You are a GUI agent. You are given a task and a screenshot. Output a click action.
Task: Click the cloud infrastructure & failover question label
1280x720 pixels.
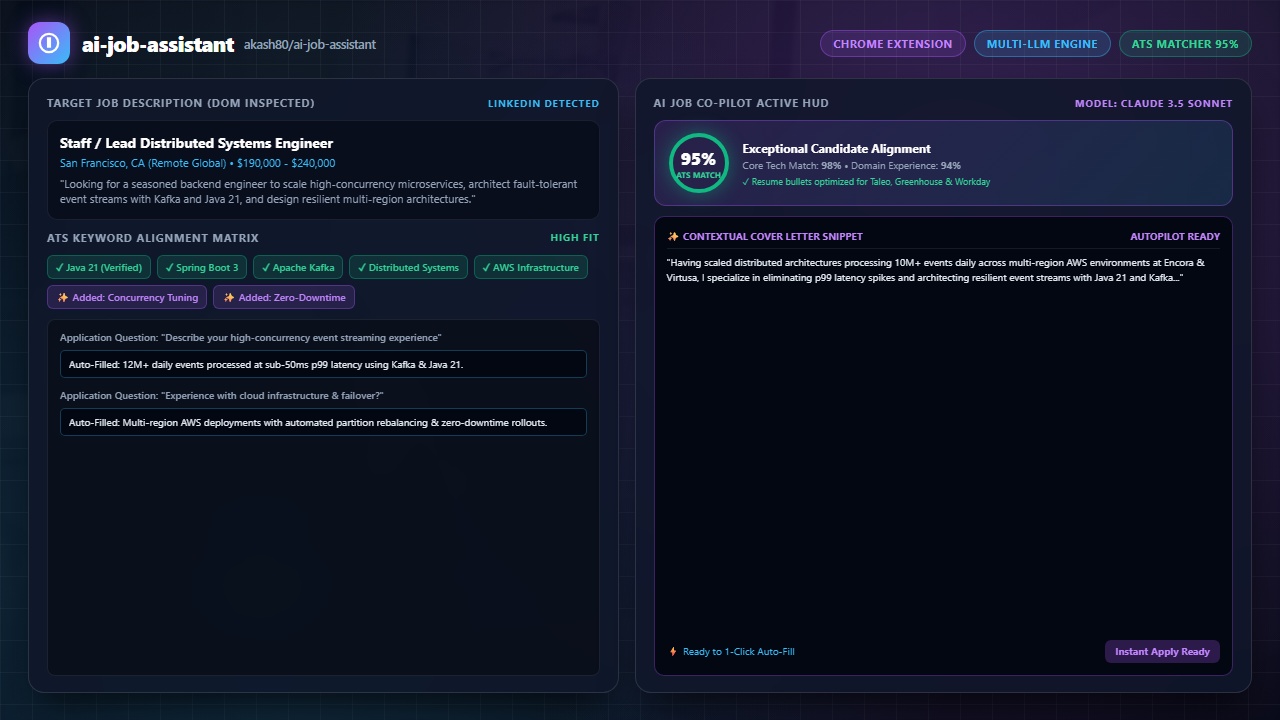click(222, 396)
